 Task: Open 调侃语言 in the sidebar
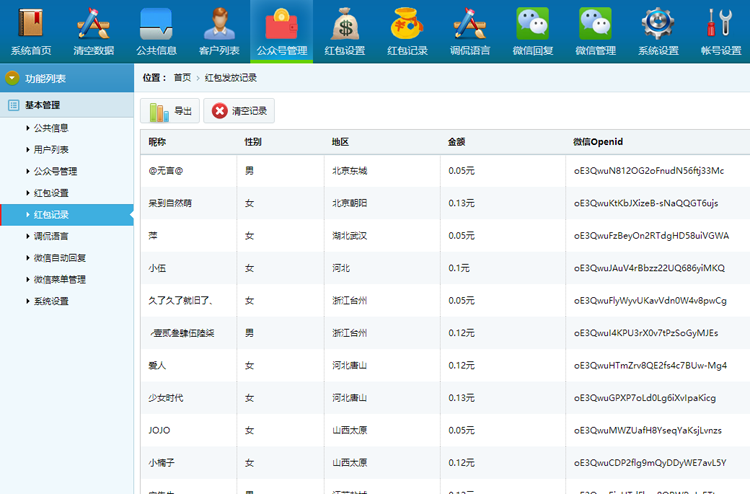[51, 236]
